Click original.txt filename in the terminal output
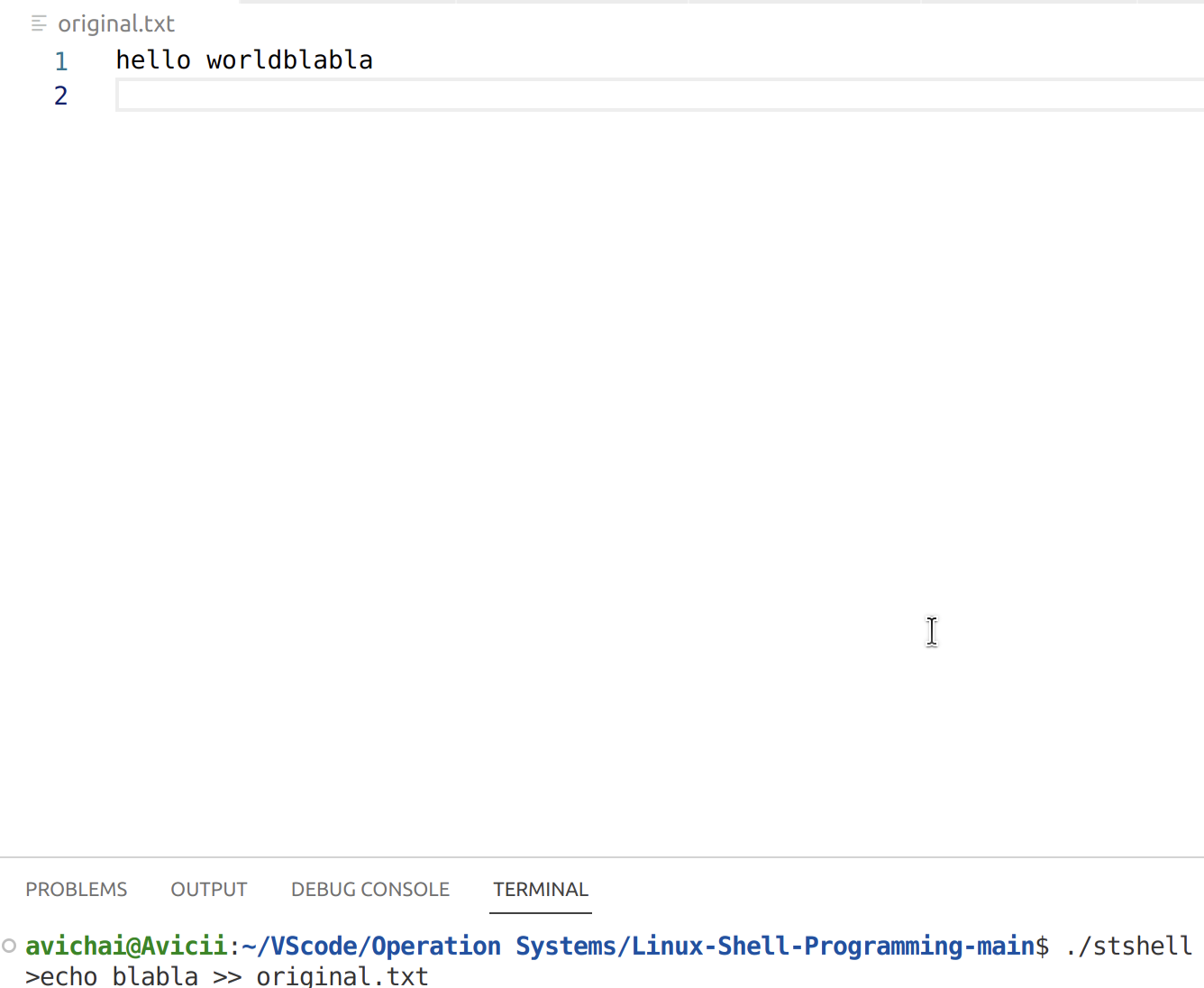The image size is (1204, 988). click(x=342, y=976)
